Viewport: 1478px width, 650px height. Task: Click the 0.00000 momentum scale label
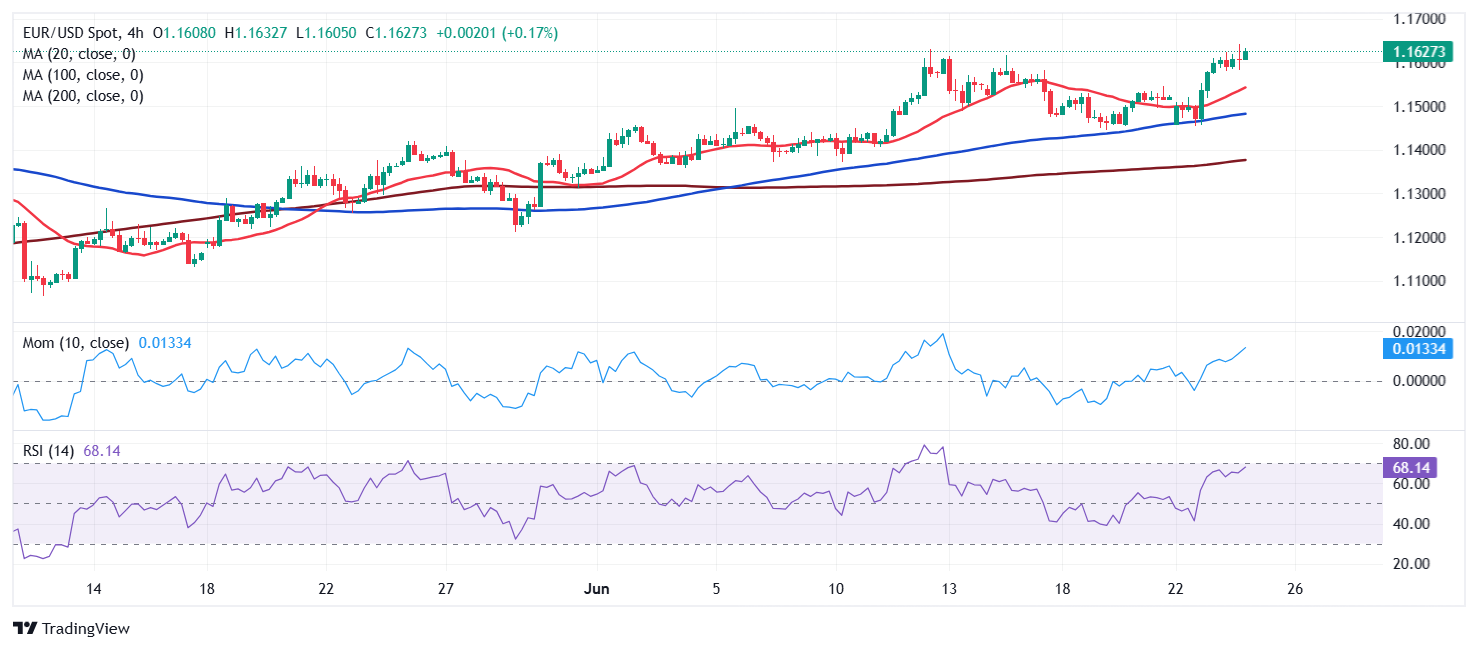pos(1421,381)
